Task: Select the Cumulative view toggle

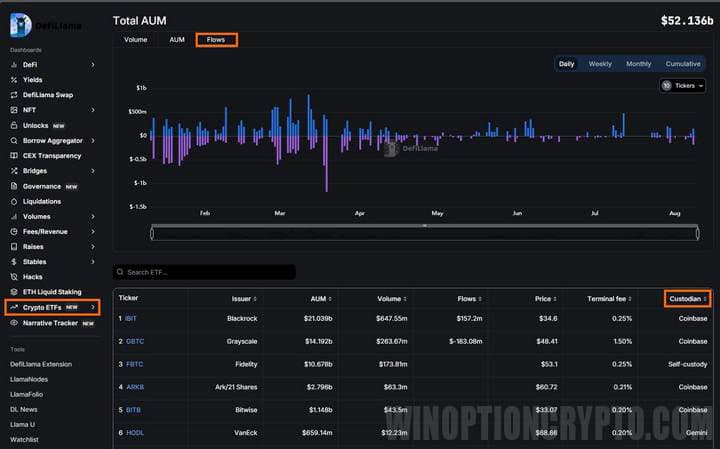Action: coord(683,64)
